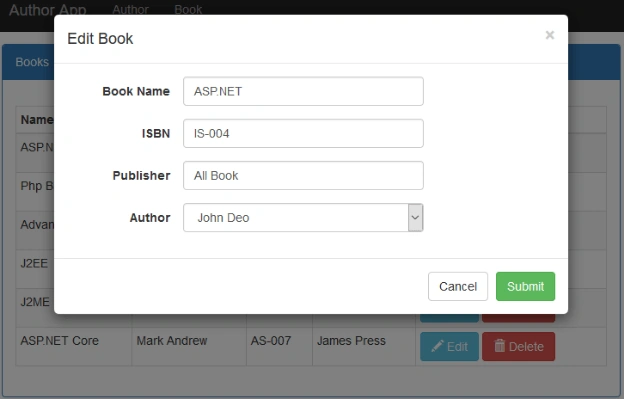The image size is (624, 399).
Task: Open the Author dropdown
Action: (303, 218)
